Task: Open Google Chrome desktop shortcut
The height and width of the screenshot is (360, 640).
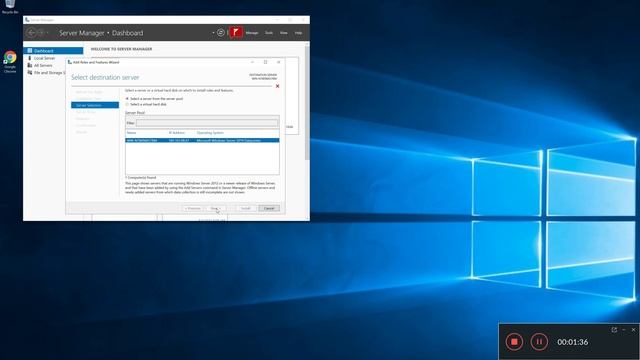Action: click(x=10, y=62)
